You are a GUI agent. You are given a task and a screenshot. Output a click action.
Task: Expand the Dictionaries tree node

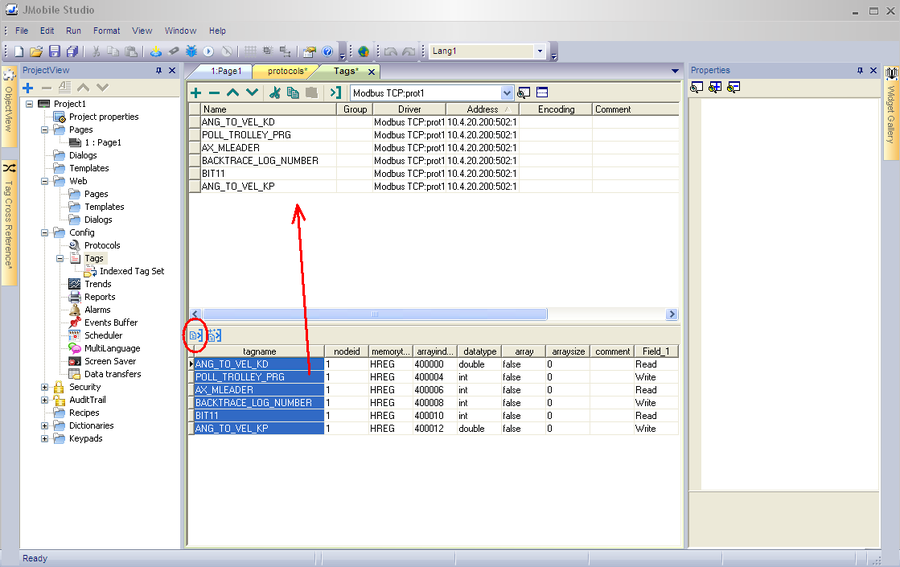click(x=45, y=425)
